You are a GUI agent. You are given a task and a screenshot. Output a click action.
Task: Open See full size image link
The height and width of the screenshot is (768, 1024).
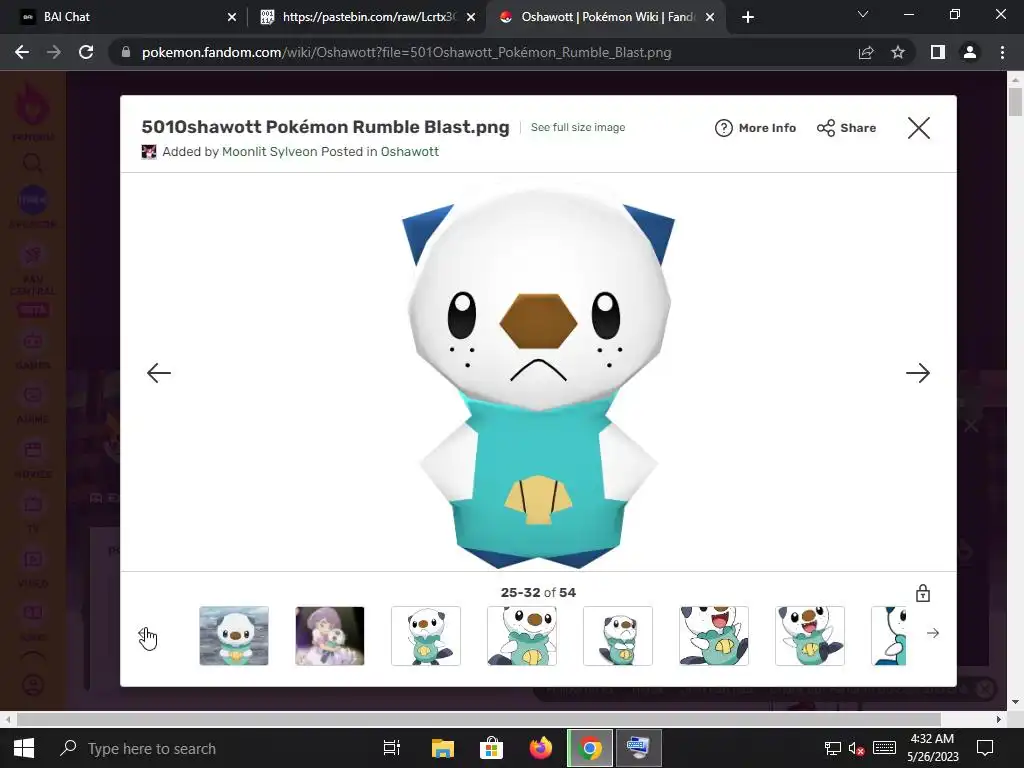click(x=577, y=127)
